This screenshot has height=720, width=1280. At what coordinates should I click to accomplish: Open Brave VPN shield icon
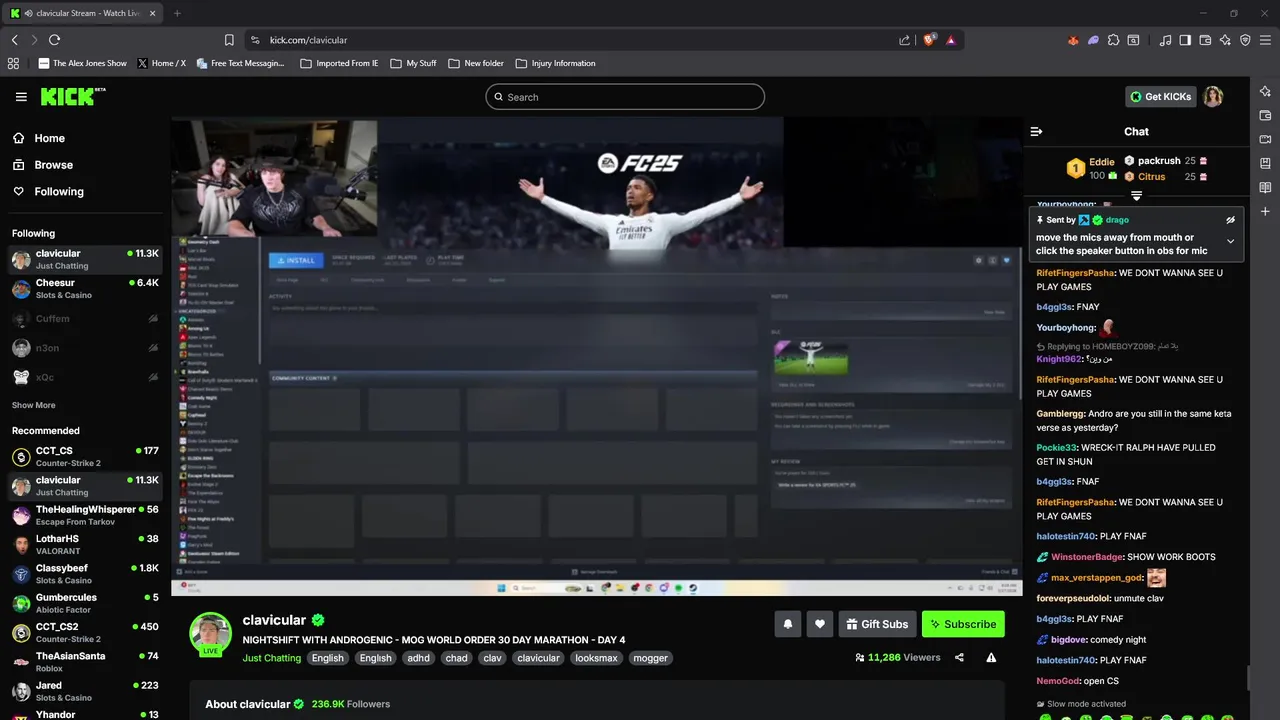tap(1245, 40)
